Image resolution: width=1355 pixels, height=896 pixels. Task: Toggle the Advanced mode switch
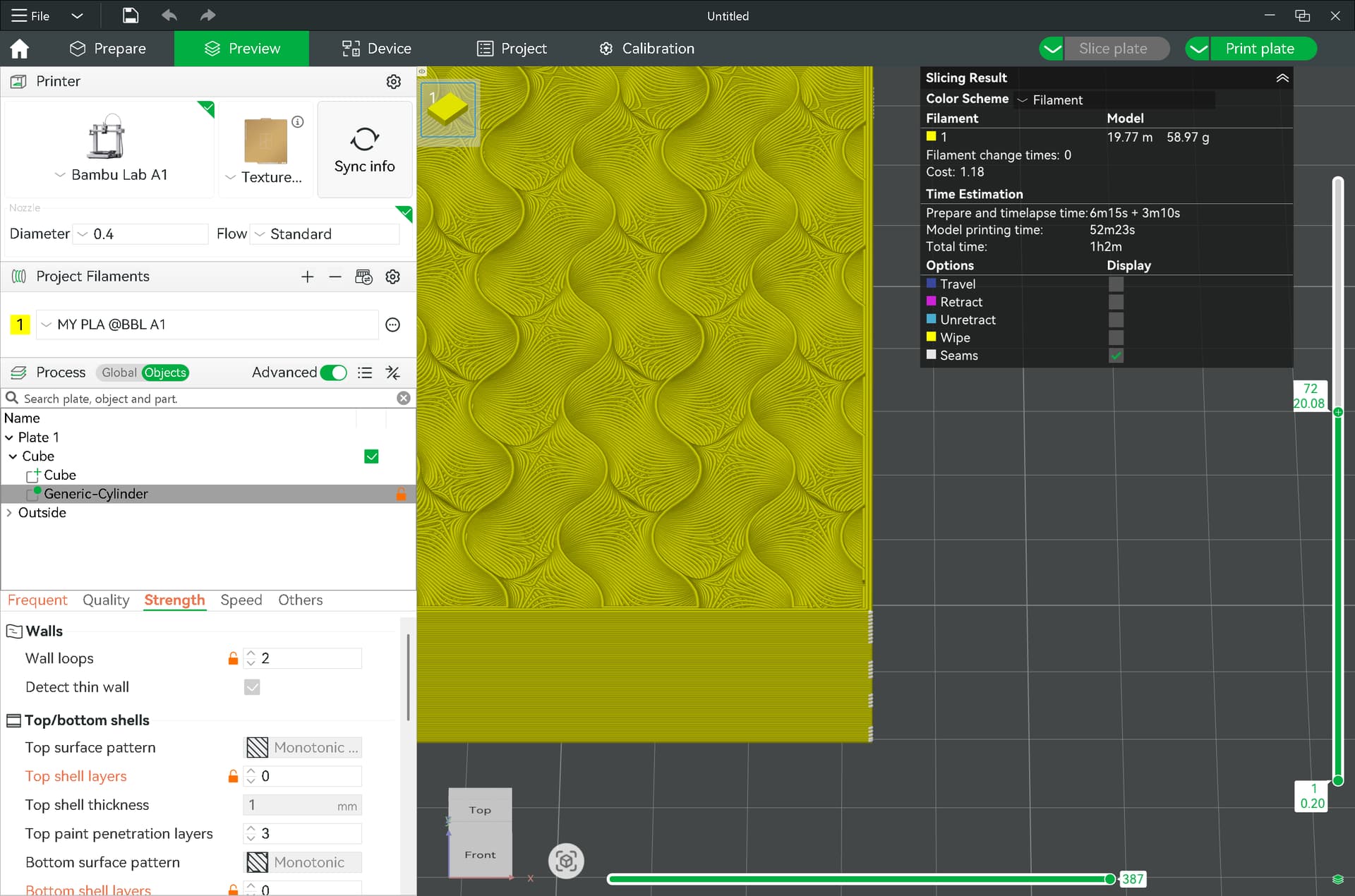(333, 373)
